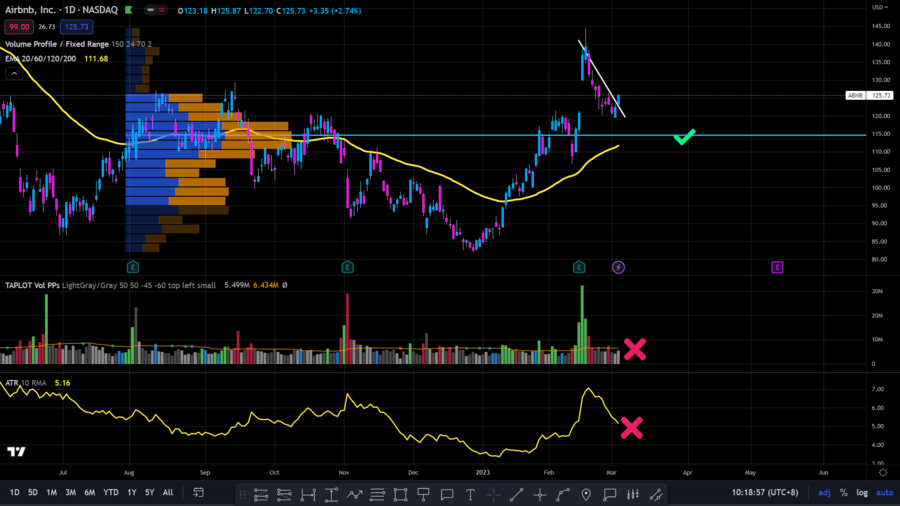This screenshot has width=900, height=506.
Task: Select the diagonal trend line tool
Action: [517, 495]
